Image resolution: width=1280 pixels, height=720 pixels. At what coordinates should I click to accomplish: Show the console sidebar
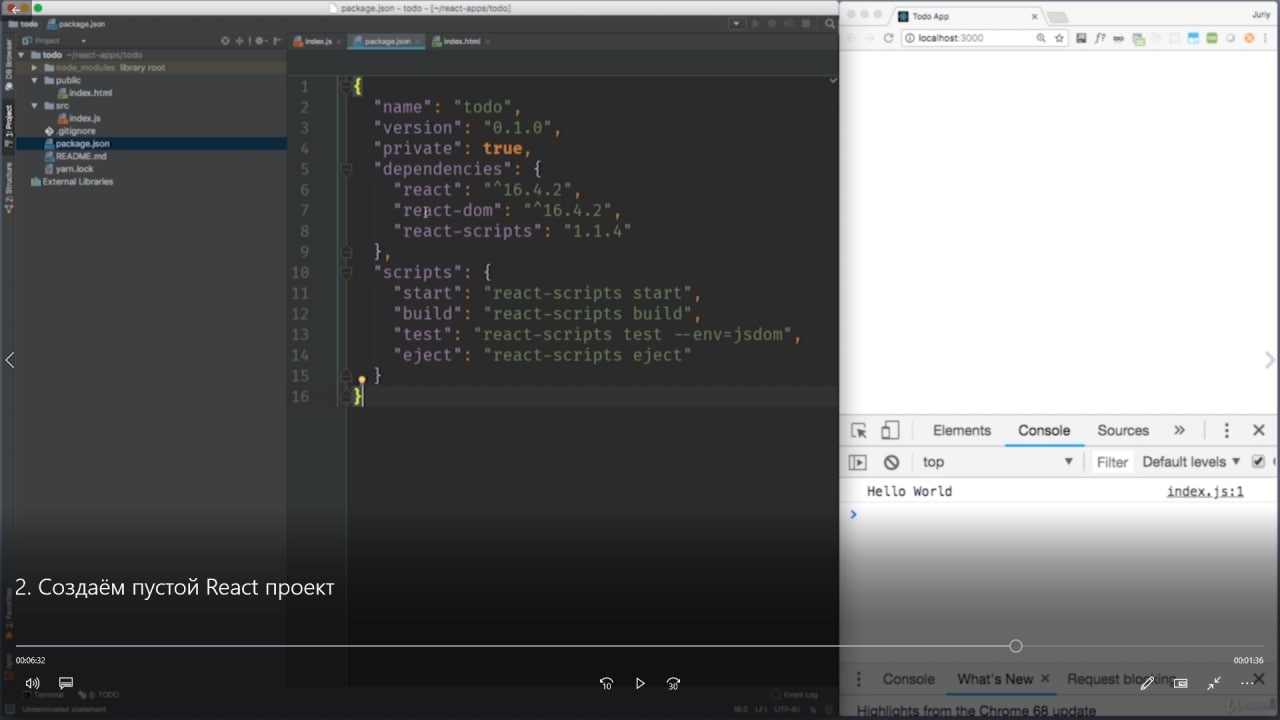858,462
